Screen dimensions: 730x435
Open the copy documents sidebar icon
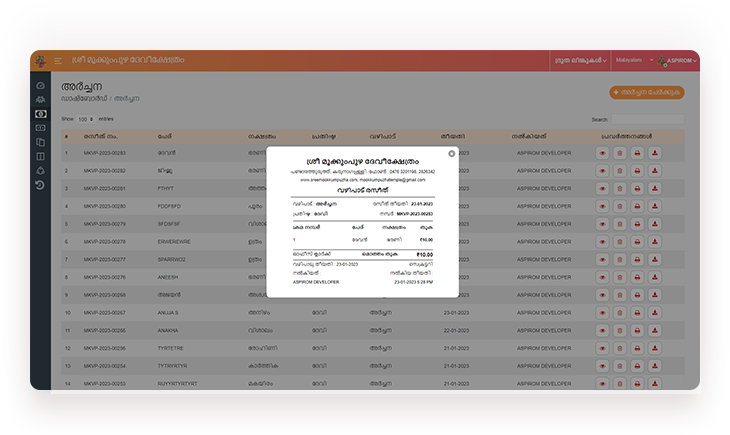coord(41,142)
